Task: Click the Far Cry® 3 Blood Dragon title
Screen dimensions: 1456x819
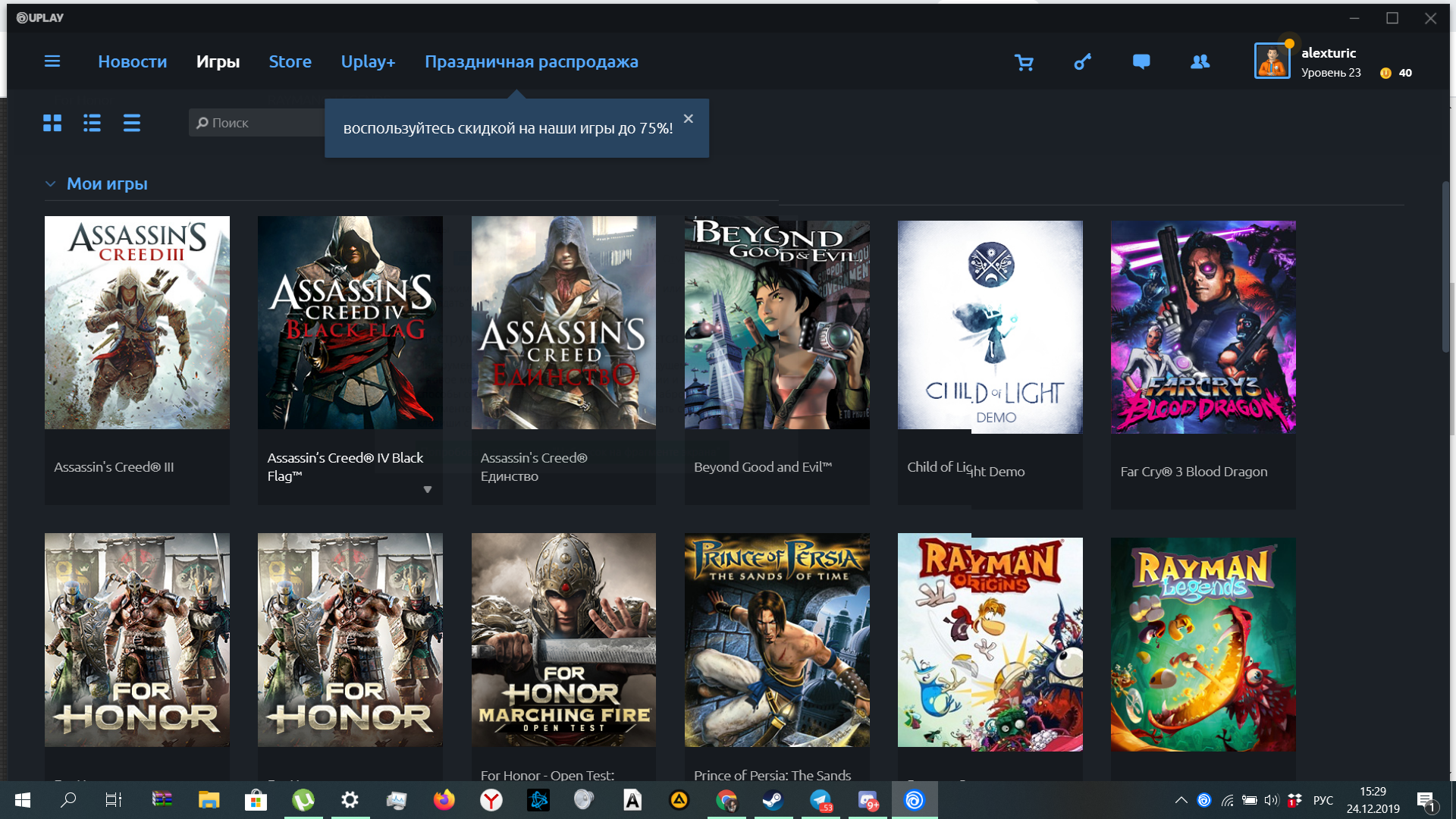Action: click(1194, 472)
